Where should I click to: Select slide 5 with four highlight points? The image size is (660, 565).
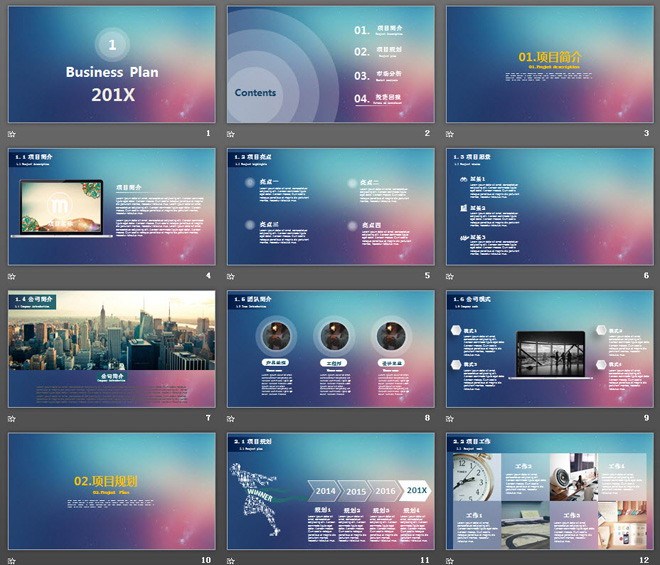coord(330,206)
